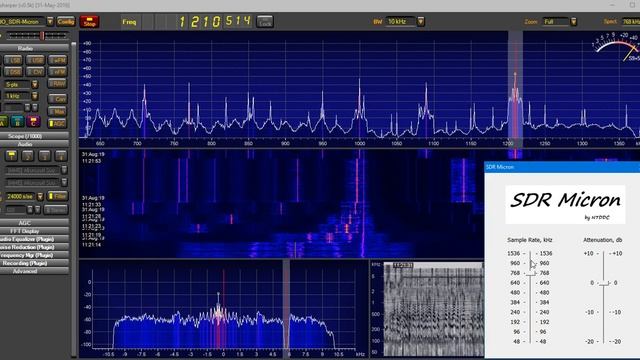Collapse the Audio panel header

pos(34,144)
